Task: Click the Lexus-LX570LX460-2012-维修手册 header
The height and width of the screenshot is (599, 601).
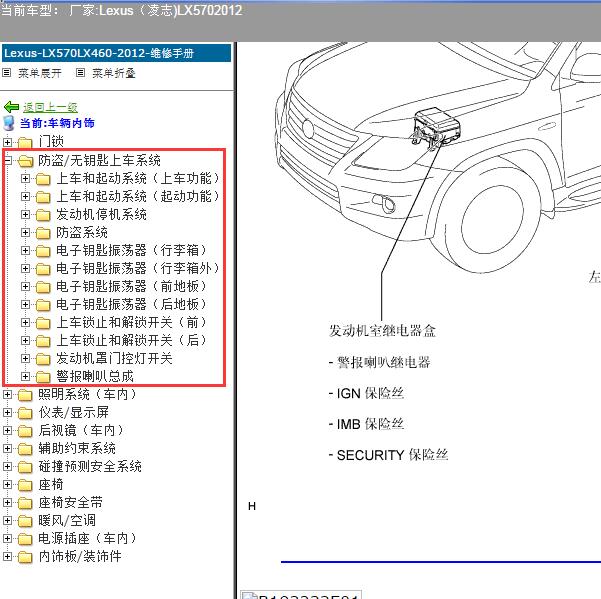Action: tap(117, 53)
